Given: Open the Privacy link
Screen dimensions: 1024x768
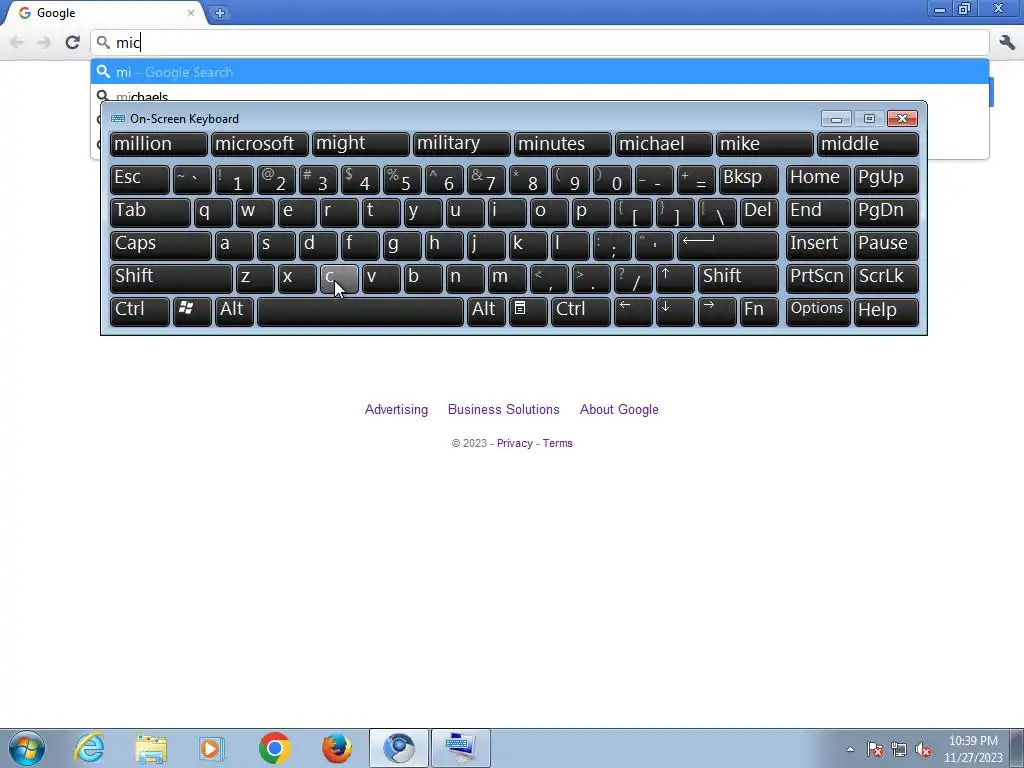Looking at the screenshot, I should coord(515,443).
